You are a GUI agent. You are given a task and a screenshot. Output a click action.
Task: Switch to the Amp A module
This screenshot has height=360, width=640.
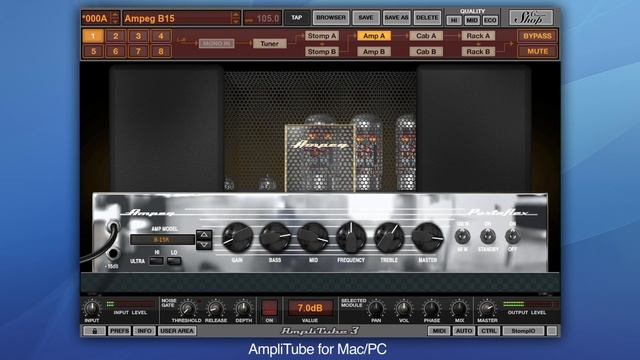click(x=374, y=36)
